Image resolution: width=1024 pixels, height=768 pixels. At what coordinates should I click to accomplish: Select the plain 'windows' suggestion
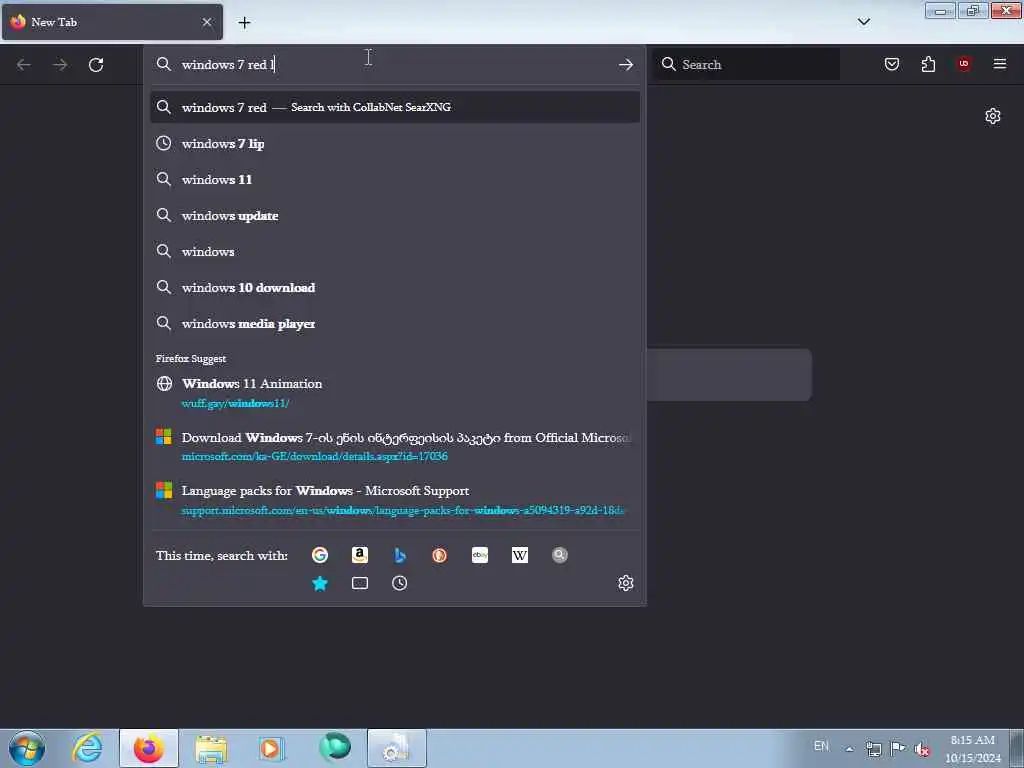[x=395, y=251]
